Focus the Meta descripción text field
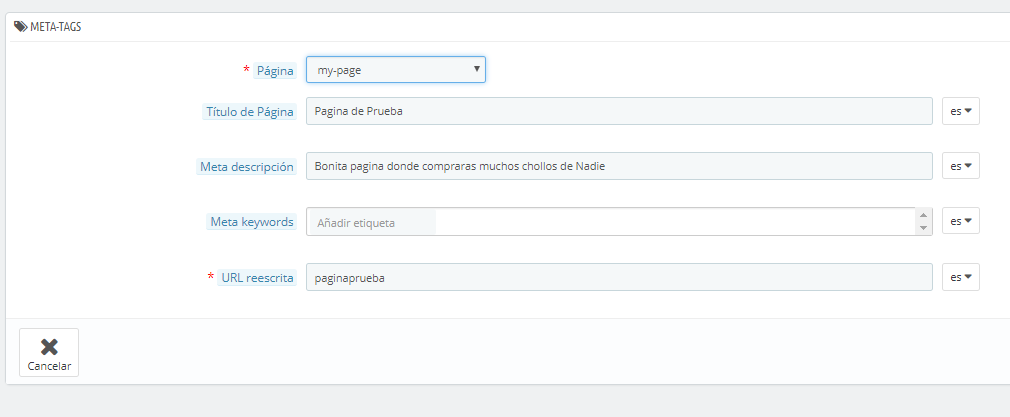1010x417 pixels. pyautogui.click(x=618, y=166)
